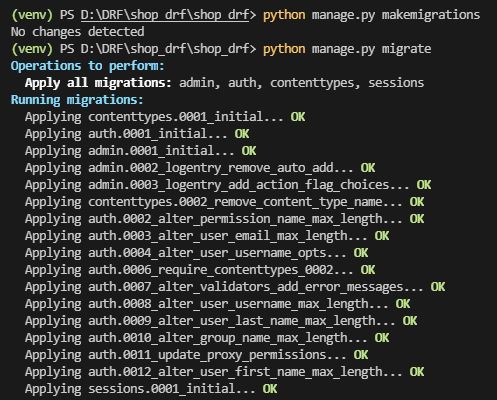Click the 'Applying admin.0001_initial' line
This screenshot has width=497, height=400.
coord(140,151)
